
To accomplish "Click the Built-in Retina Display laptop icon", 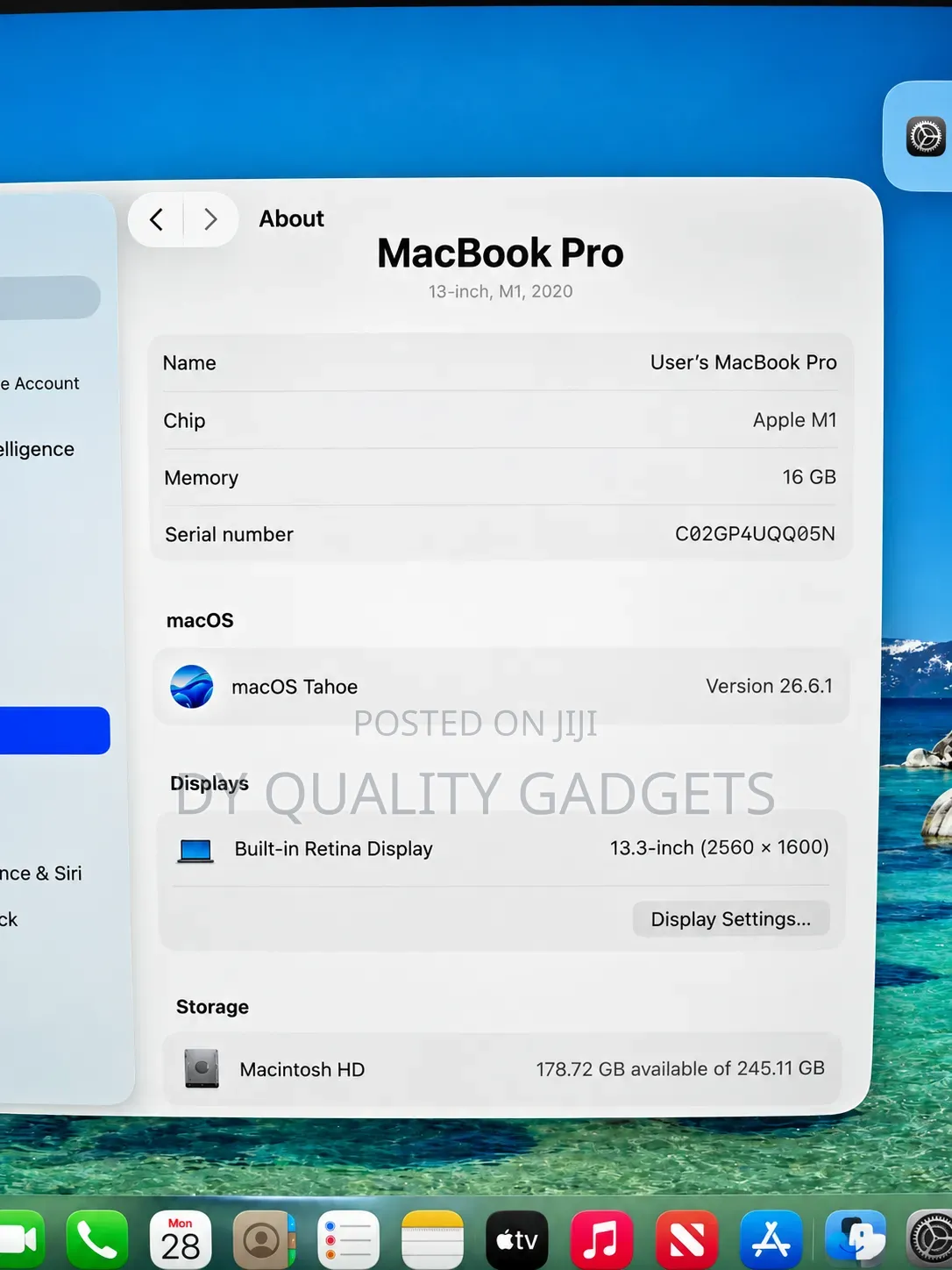I will pyautogui.click(x=195, y=850).
